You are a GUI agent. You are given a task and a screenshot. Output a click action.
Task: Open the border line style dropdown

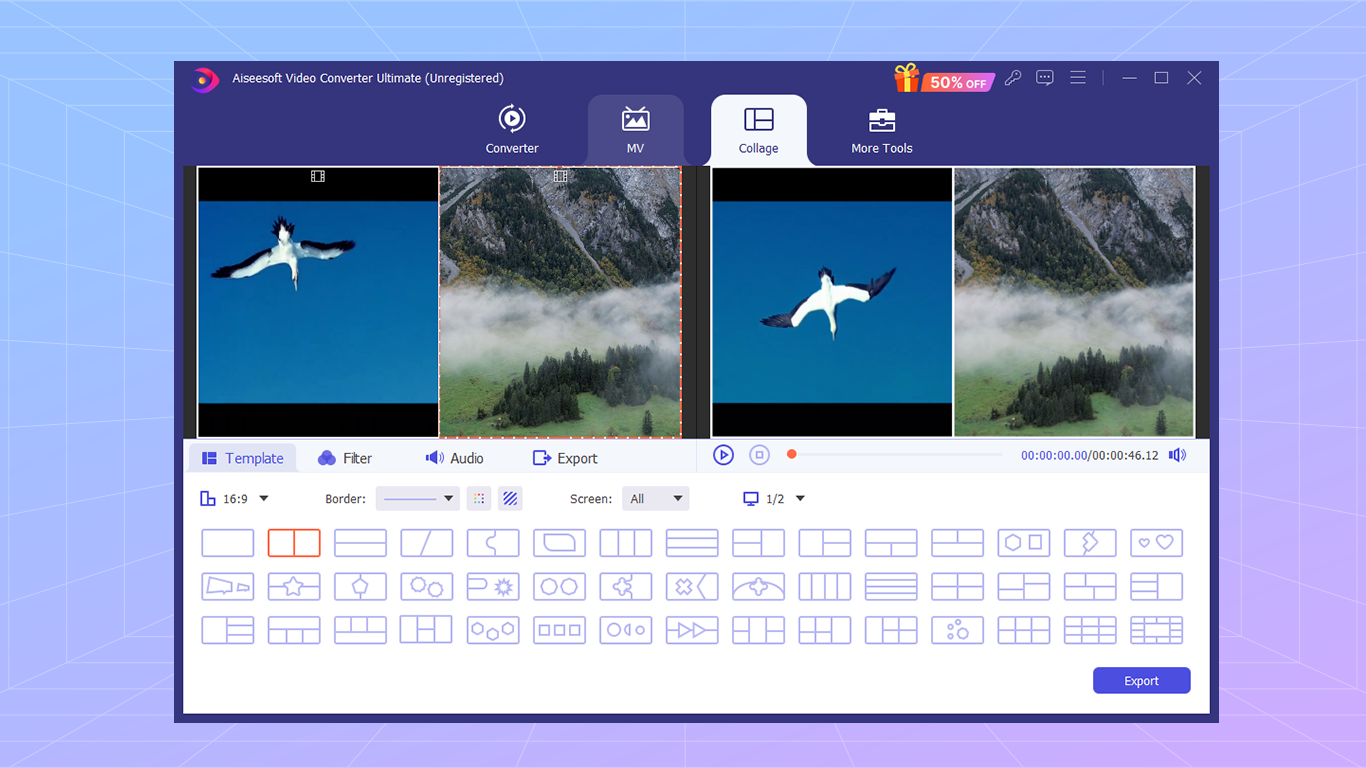pos(417,498)
